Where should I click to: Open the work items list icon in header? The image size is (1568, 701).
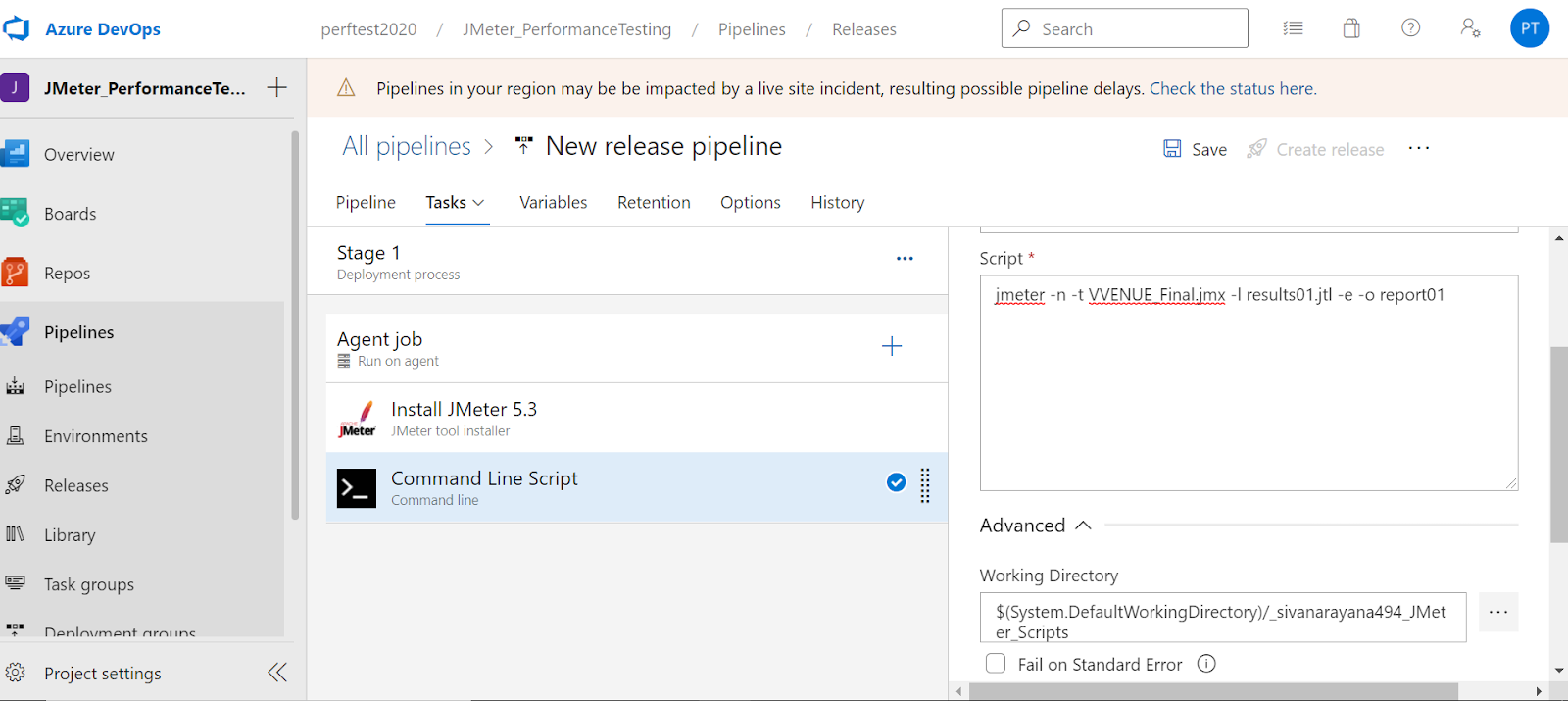[x=1294, y=28]
